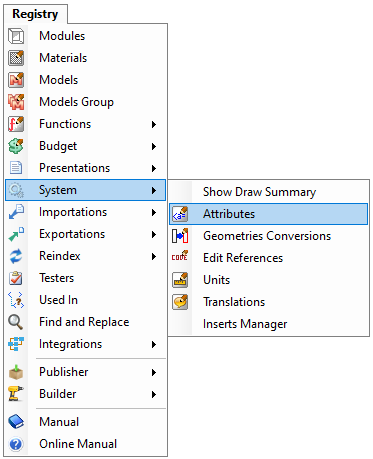The height and width of the screenshot is (459, 373).
Task: Click the Units ruler icon
Action: [180, 280]
